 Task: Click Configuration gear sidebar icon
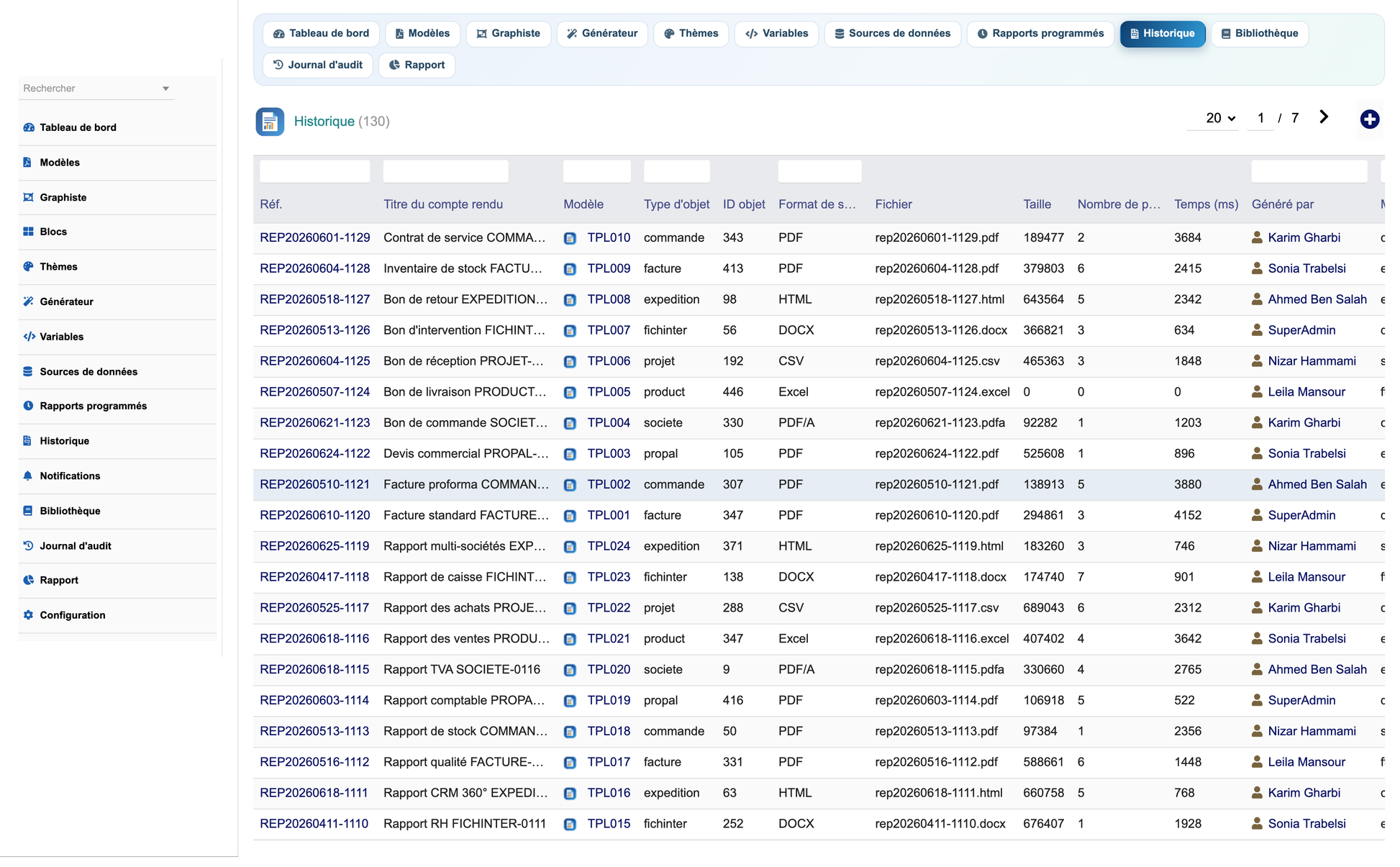click(x=28, y=615)
